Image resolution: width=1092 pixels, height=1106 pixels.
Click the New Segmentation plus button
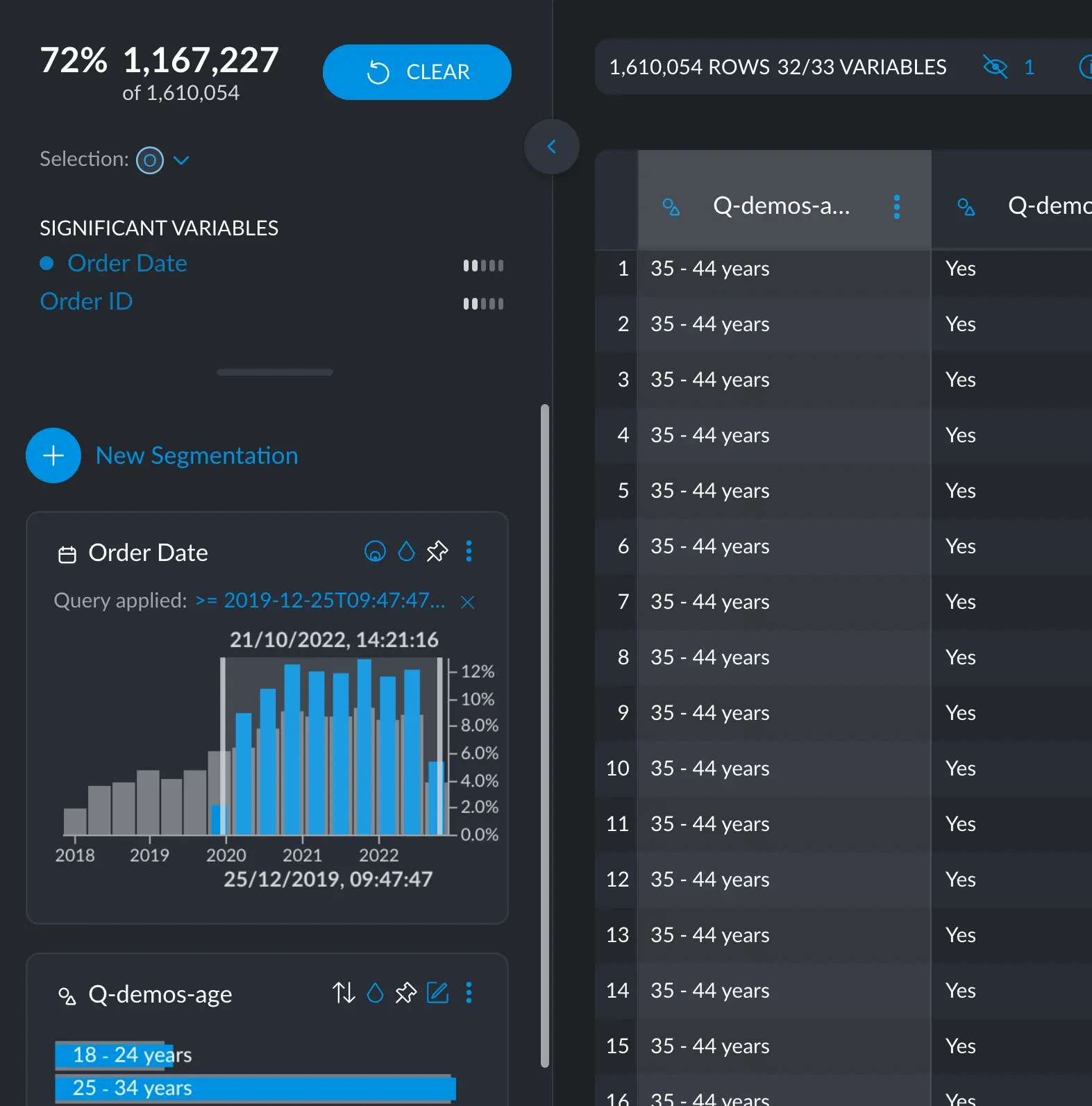[x=53, y=455]
